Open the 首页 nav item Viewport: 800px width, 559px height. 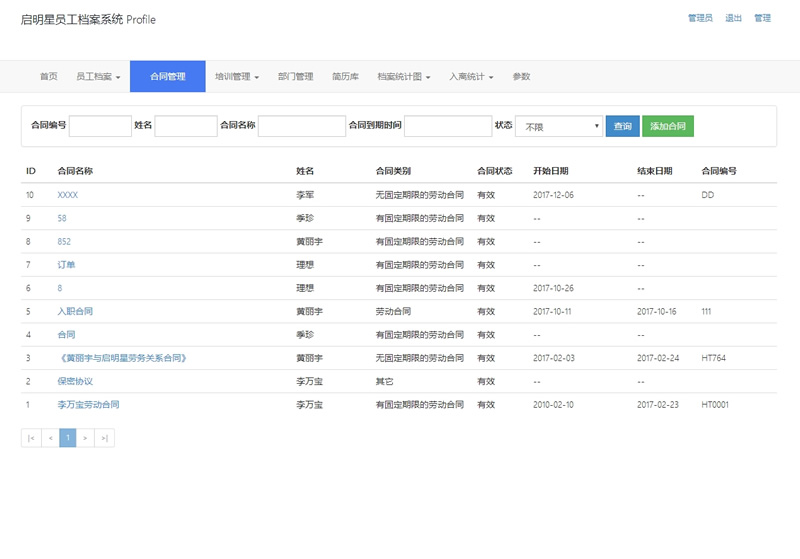pyautogui.click(x=48, y=77)
